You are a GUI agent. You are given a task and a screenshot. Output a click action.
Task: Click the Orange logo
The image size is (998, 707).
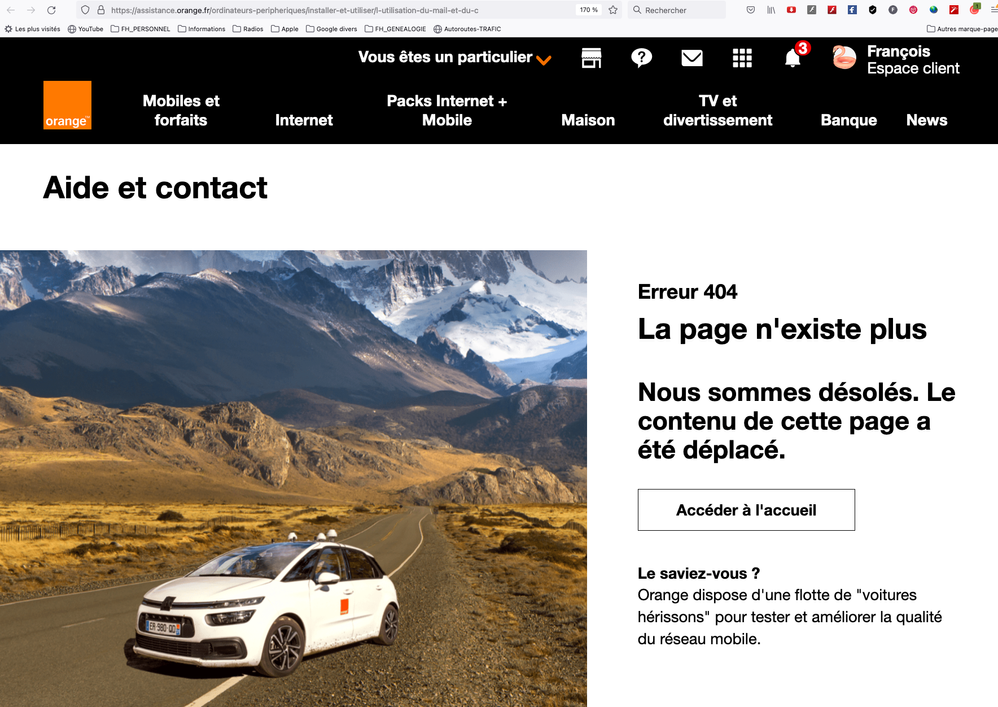pyautogui.click(x=67, y=105)
